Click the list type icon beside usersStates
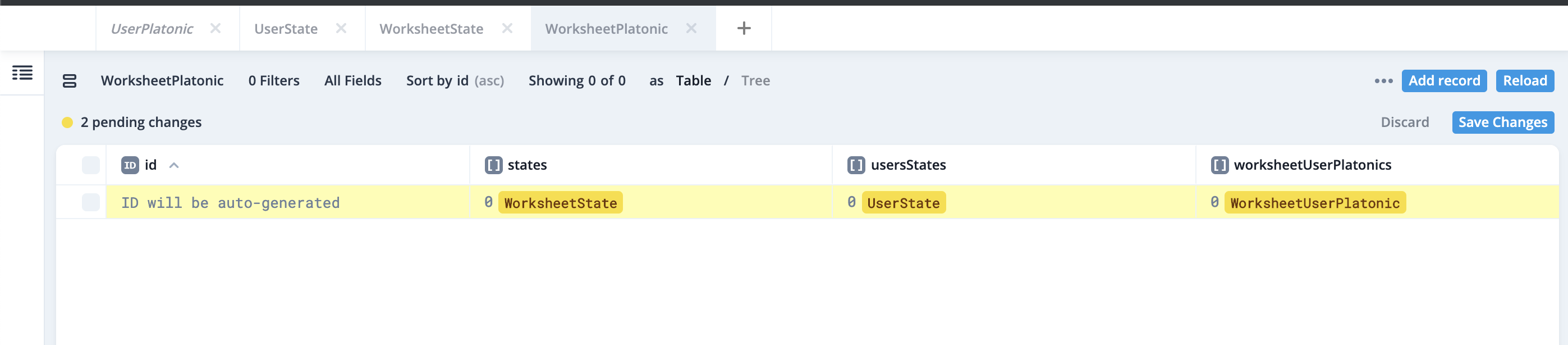The image size is (1568, 345). (x=856, y=165)
